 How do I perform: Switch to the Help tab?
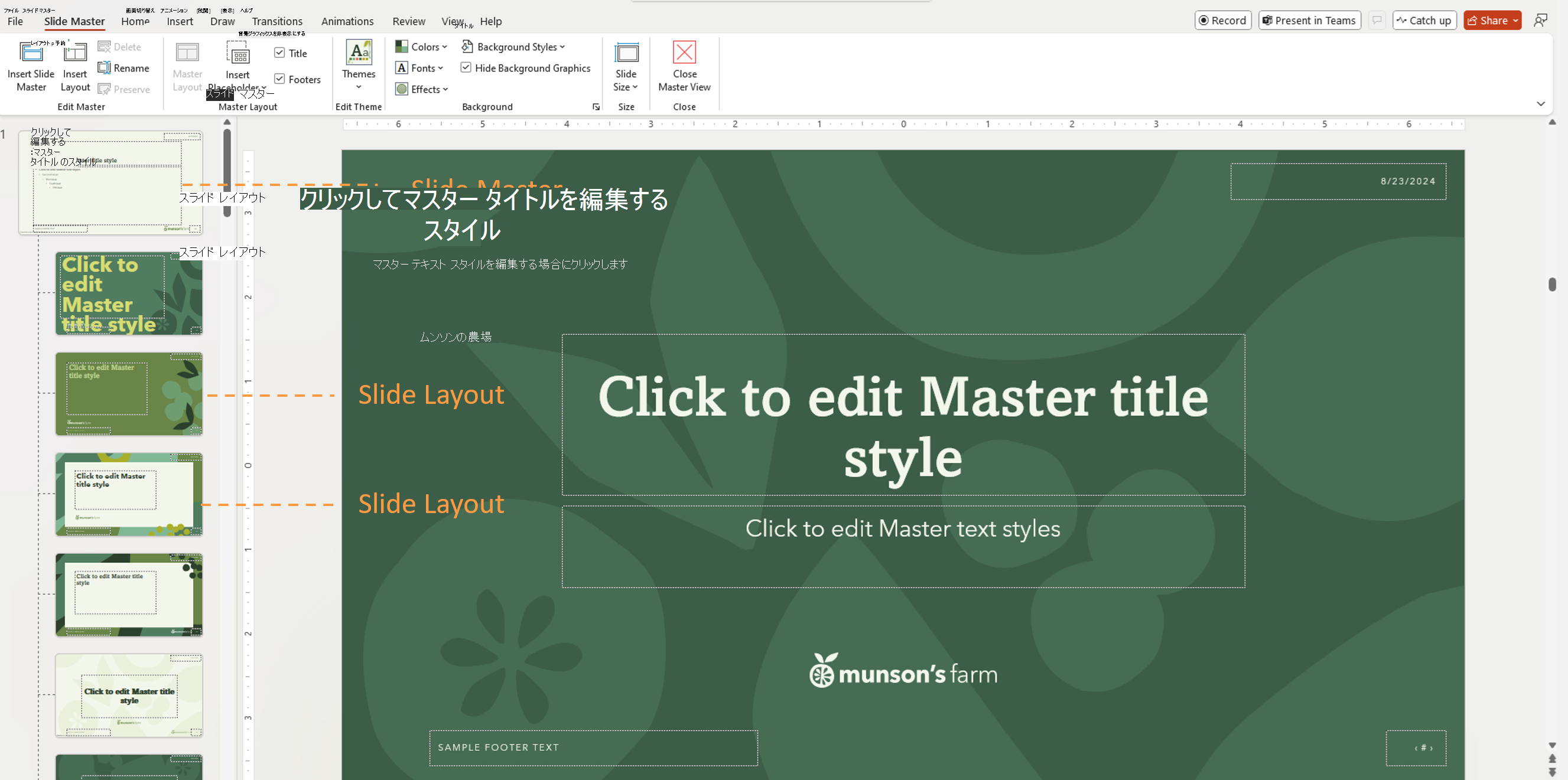click(490, 21)
